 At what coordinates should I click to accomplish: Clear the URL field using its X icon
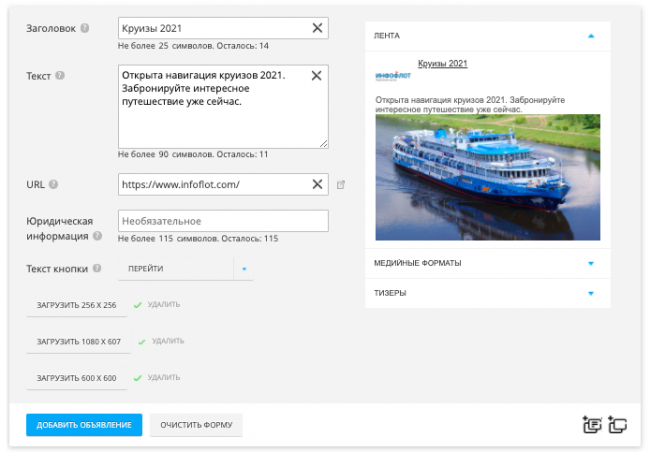tap(317, 184)
